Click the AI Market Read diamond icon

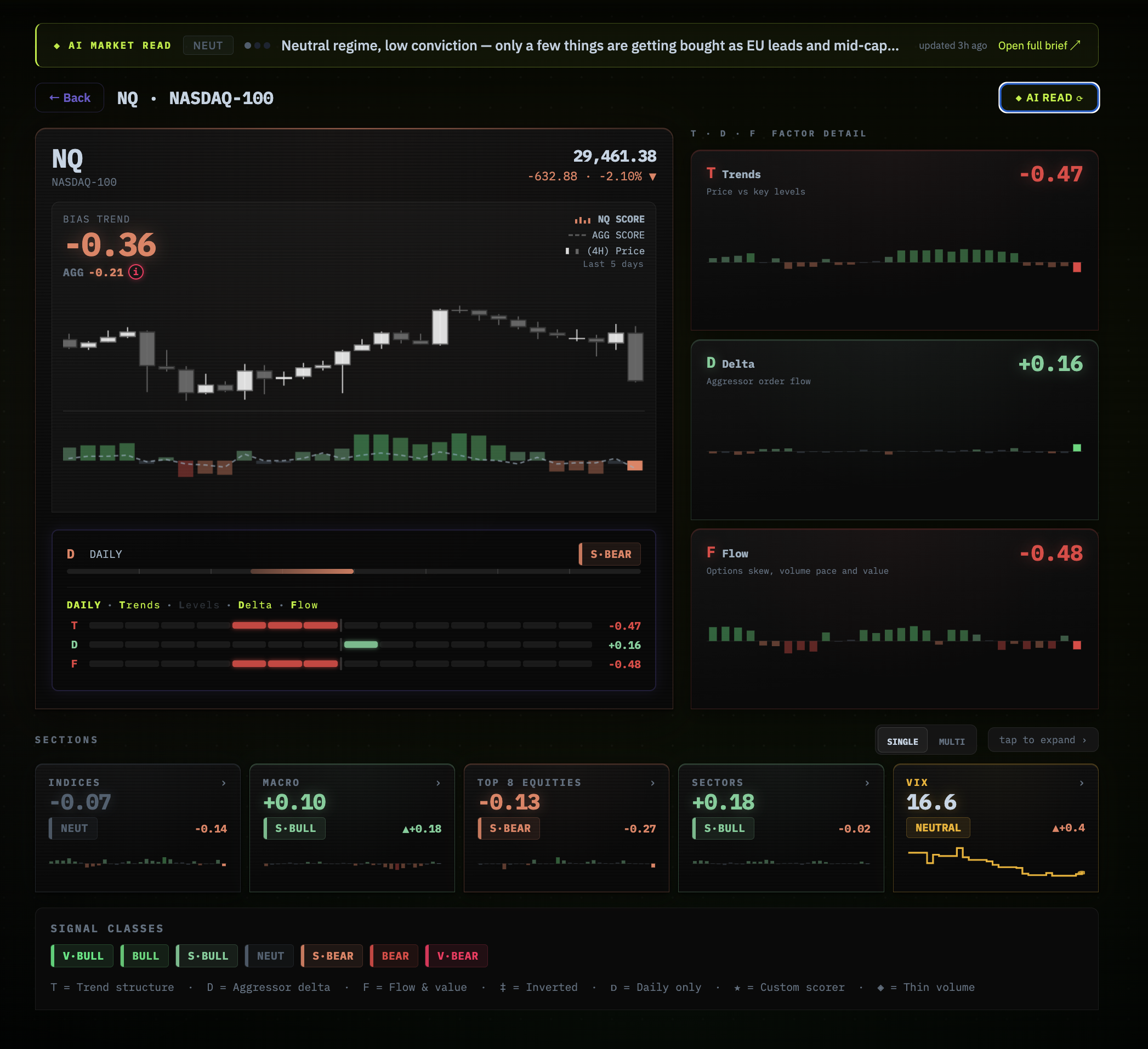click(x=56, y=45)
